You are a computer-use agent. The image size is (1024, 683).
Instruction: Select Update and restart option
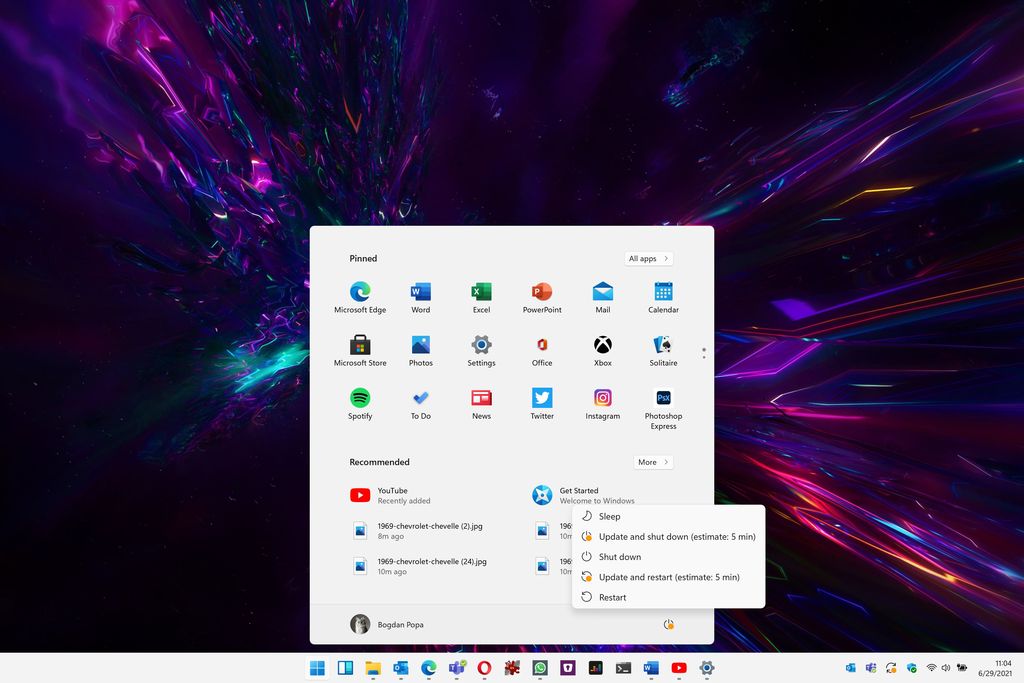[x=668, y=577]
